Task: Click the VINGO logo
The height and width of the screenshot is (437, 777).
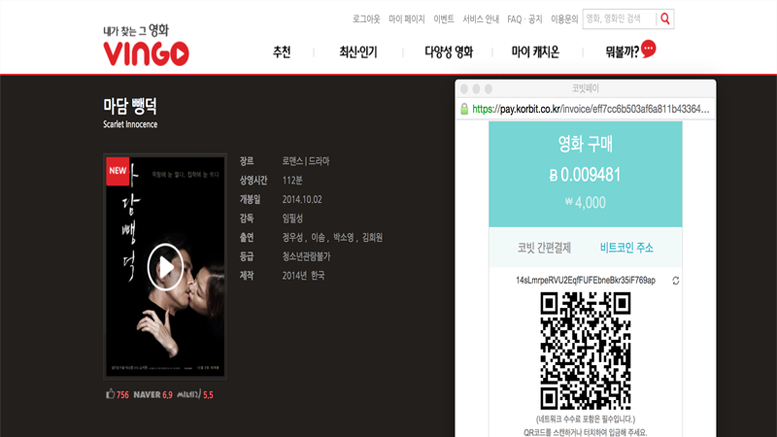Action: 146,54
